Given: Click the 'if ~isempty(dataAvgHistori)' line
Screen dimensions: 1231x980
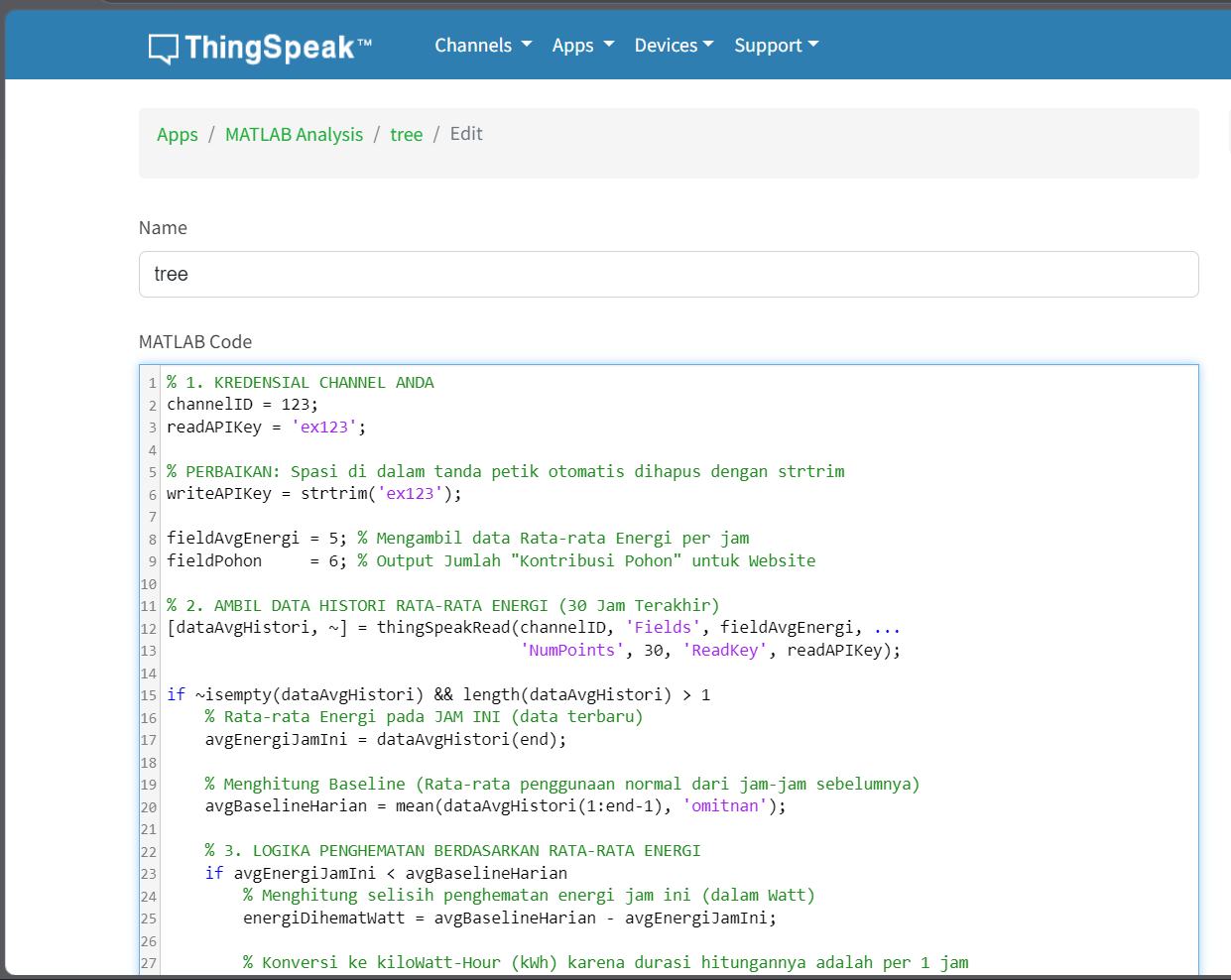Looking at the screenshot, I should tap(437, 695).
